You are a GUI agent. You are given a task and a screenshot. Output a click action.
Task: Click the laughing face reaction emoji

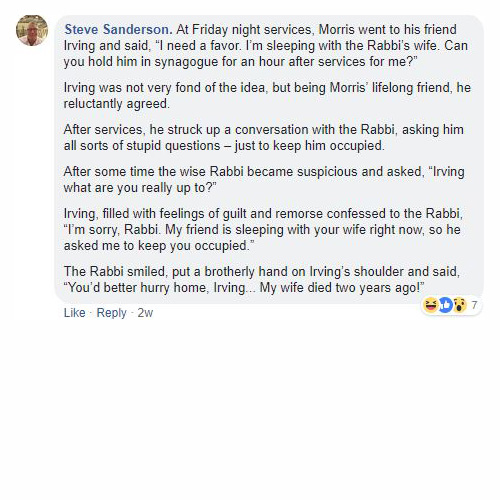431,305
